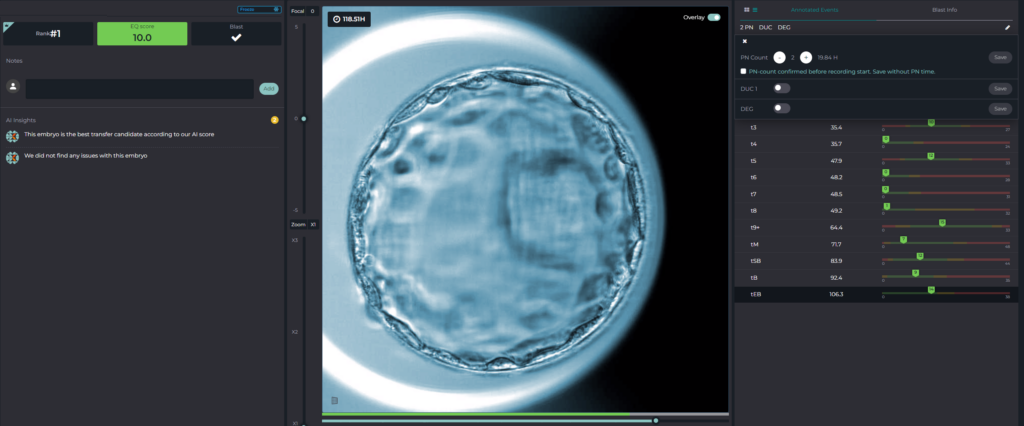Click Add button for notes
Image resolution: width=1024 pixels, height=426 pixels.
[x=268, y=88]
